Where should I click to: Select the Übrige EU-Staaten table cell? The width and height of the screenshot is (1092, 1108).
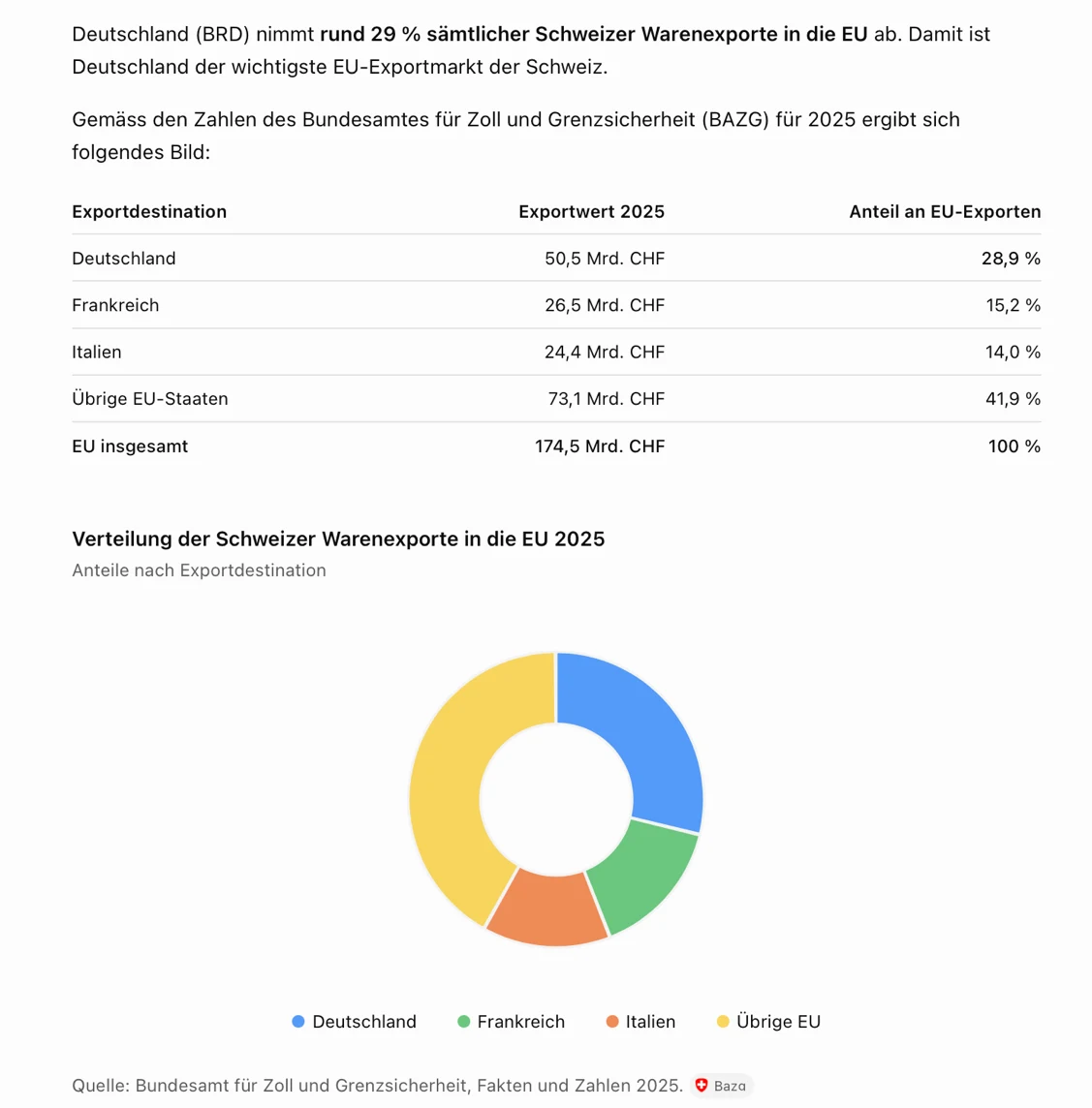coord(150,398)
